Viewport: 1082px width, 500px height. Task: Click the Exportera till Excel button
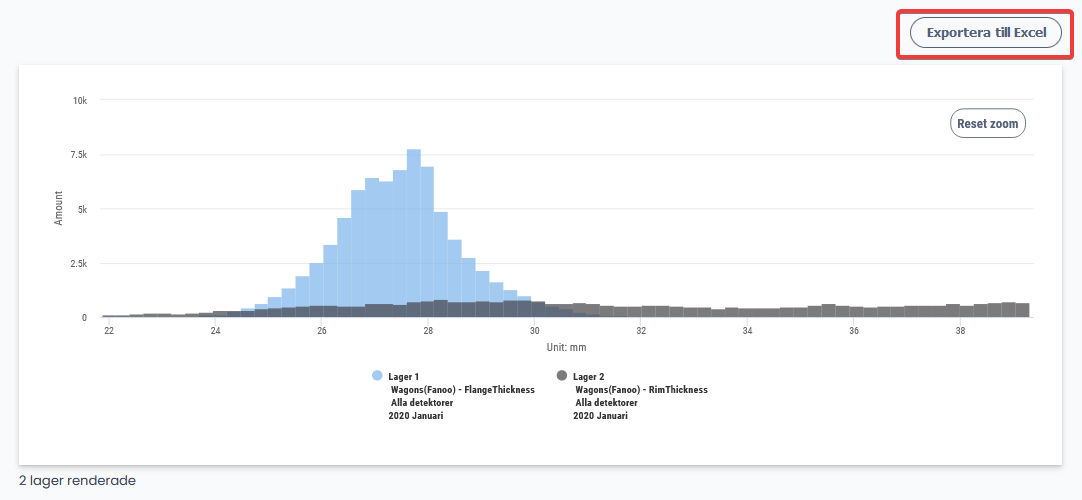[x=985, y=32]
